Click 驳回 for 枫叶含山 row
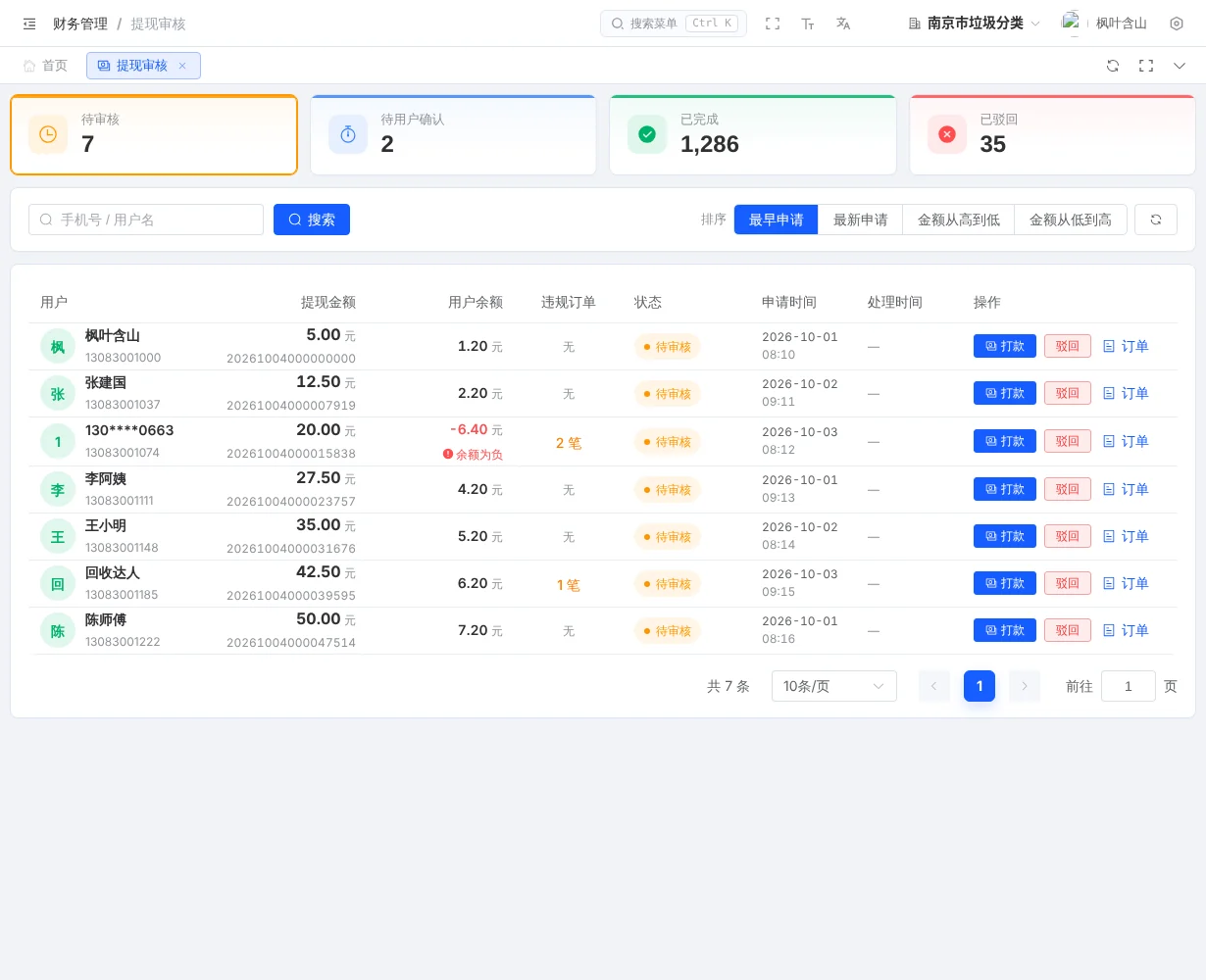 tap(1068, 346)
